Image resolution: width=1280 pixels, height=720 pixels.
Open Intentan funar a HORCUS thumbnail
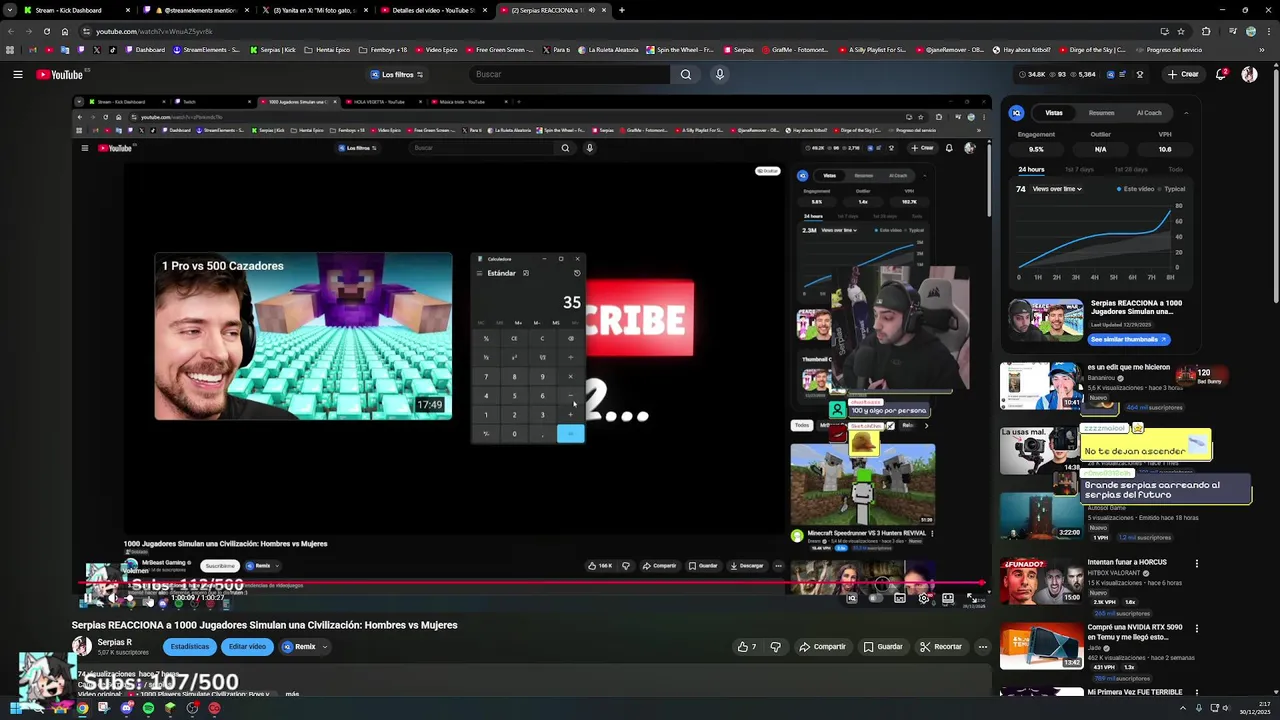tap(1040, 581)
